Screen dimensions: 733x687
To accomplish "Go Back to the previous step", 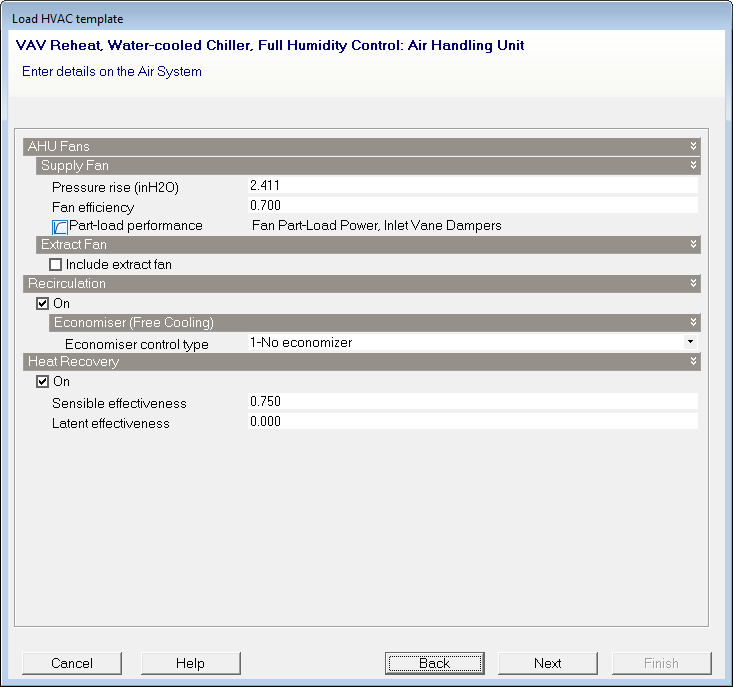I will pyautogui.click(x=434, y=663).
